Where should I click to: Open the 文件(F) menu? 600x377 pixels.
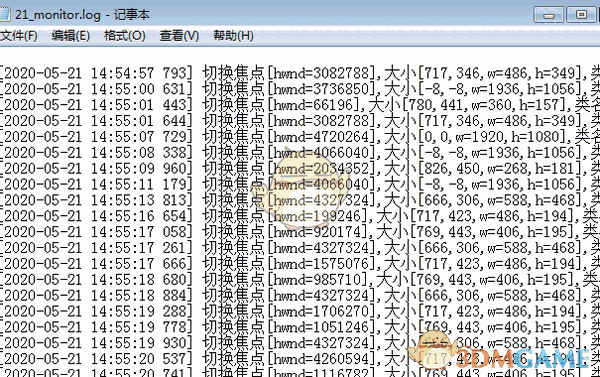pos(18,36)
